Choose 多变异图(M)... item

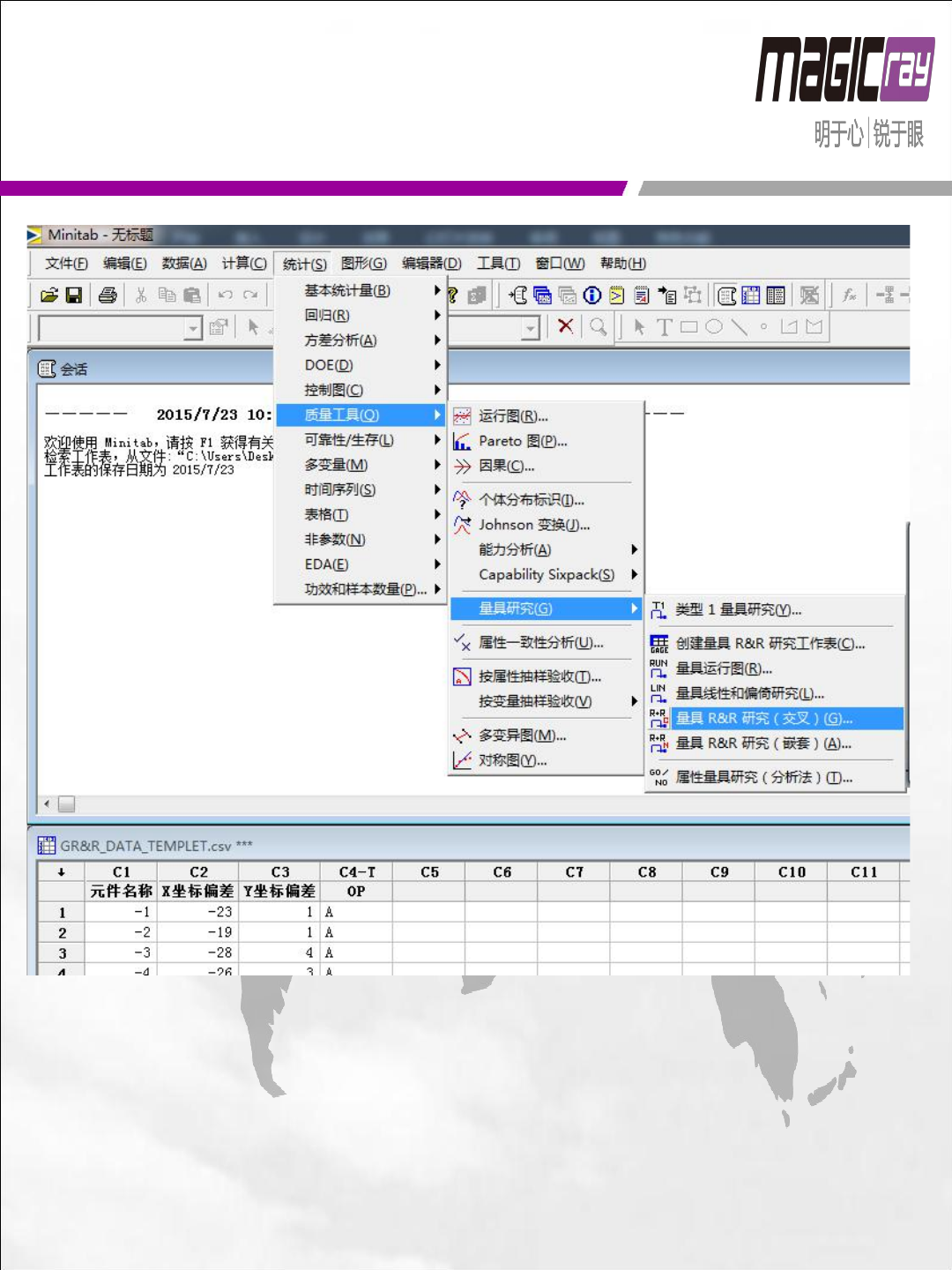click(x=547, y=736)
